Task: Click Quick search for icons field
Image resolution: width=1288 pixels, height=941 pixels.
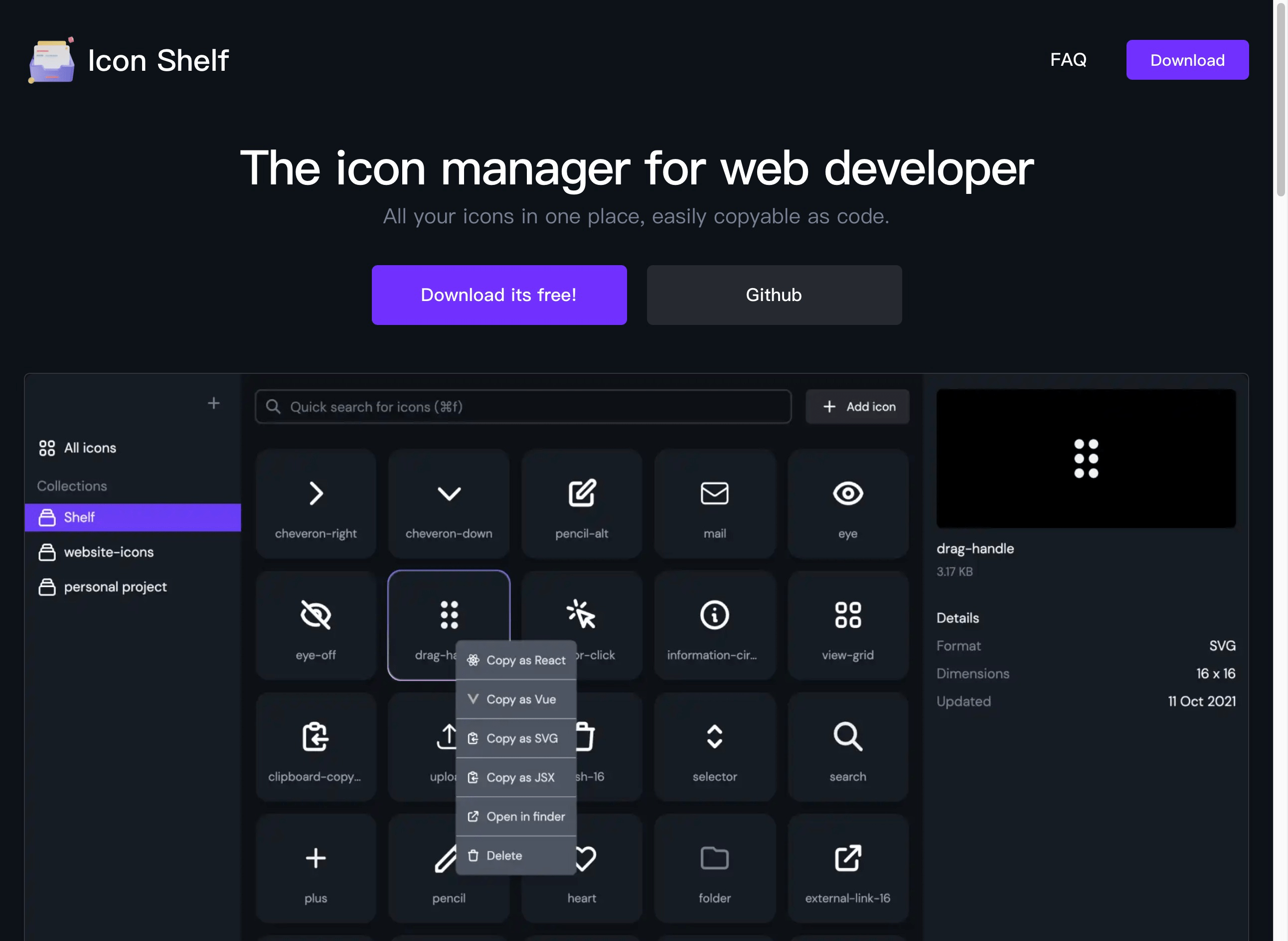Action: pos(523,406)
